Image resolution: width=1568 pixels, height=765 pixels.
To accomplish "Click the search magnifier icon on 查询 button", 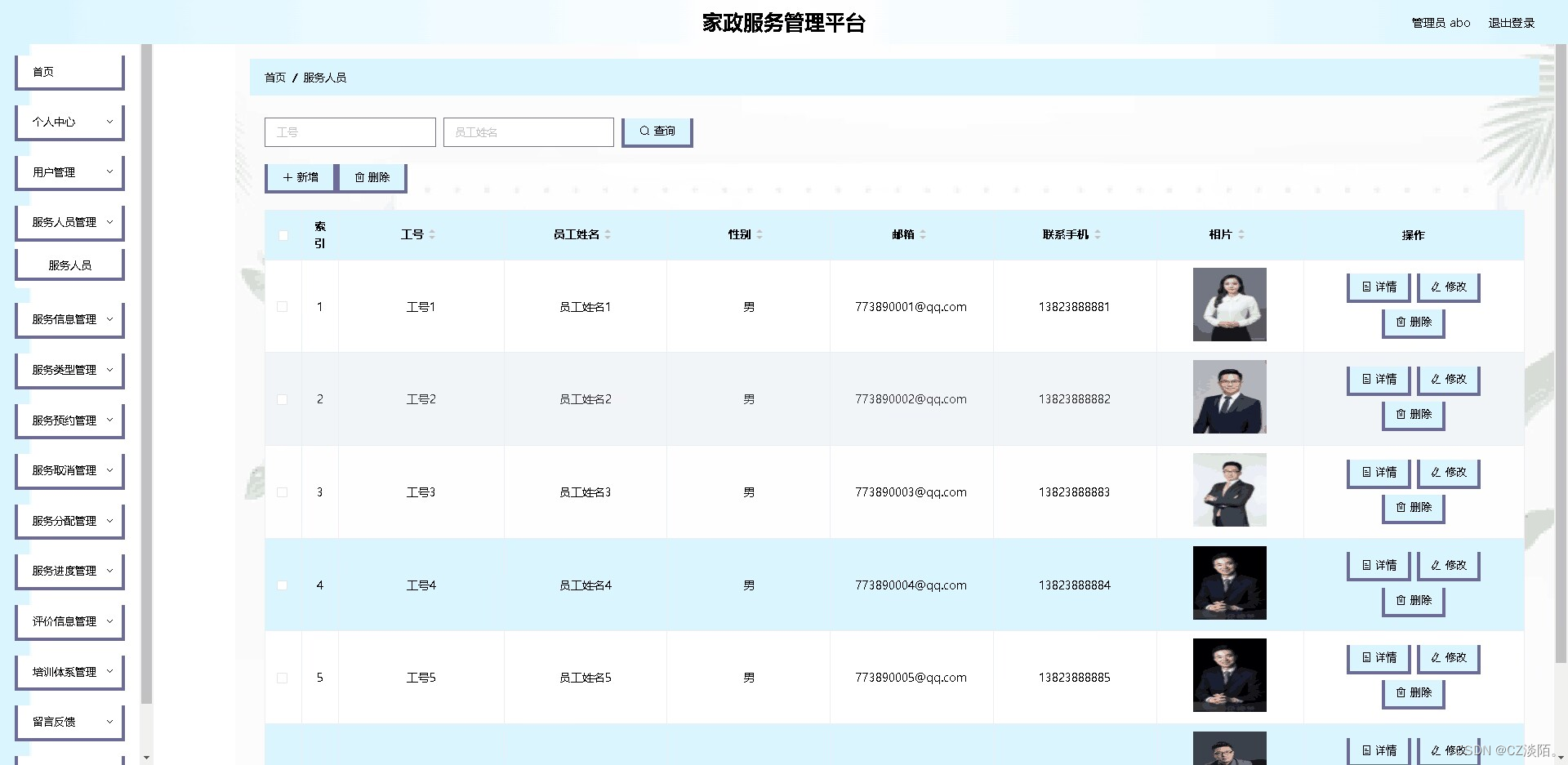I will pyautogui.click(x=644, y=131).
